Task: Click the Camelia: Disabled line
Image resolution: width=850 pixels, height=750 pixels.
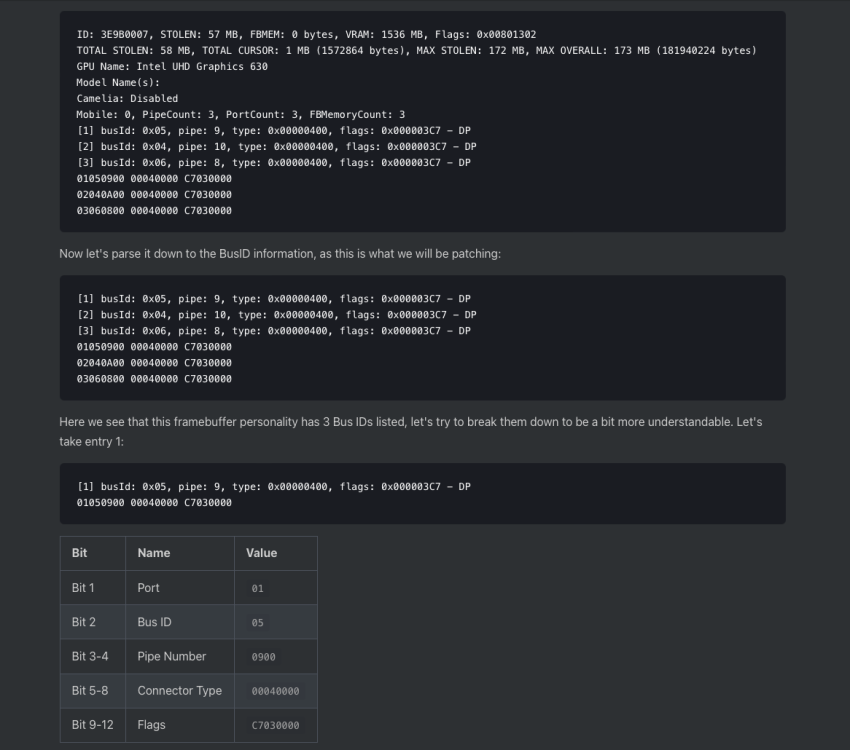Action: coord(127,99)
